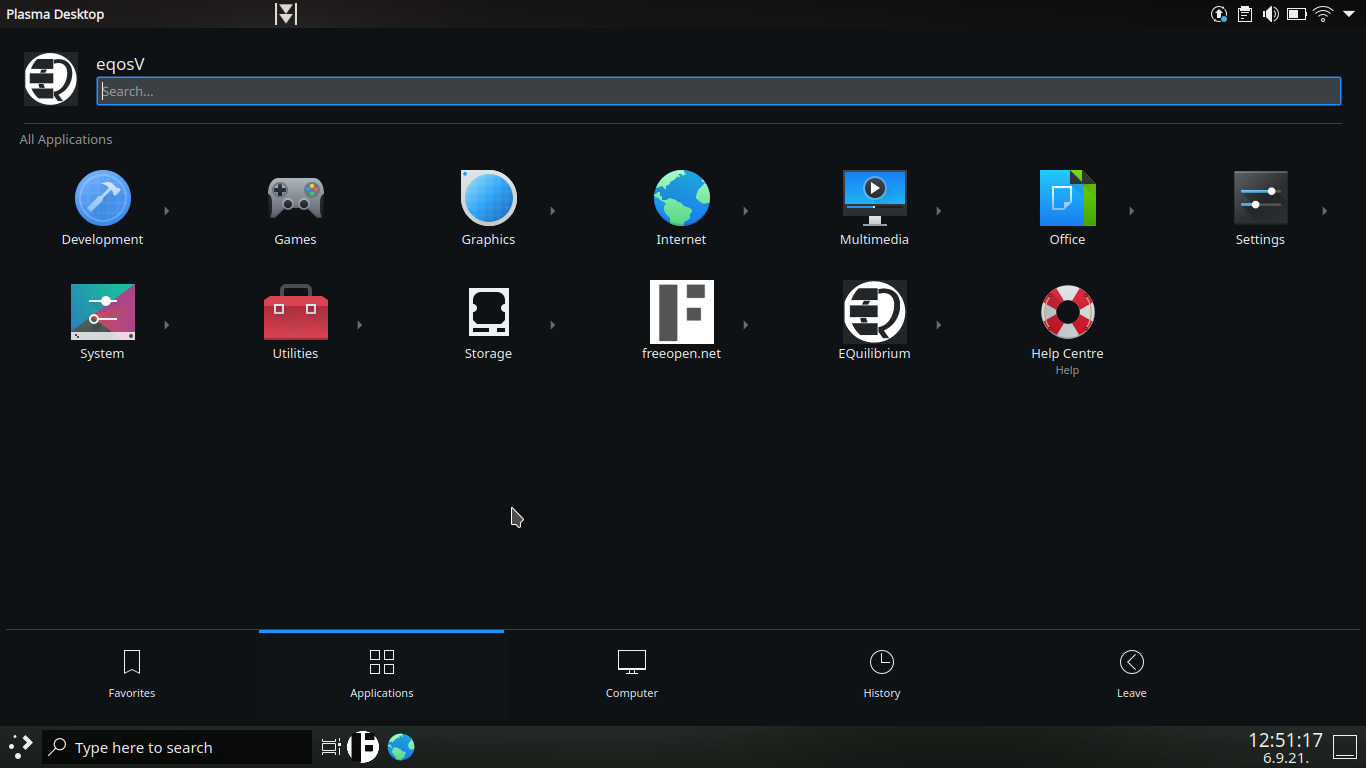Image resolution: width=1366 pixels, height=768 pixels.
Task: Expand the Utilities submenu arrow
Action: pyautogui.click(x=360, y=325)
